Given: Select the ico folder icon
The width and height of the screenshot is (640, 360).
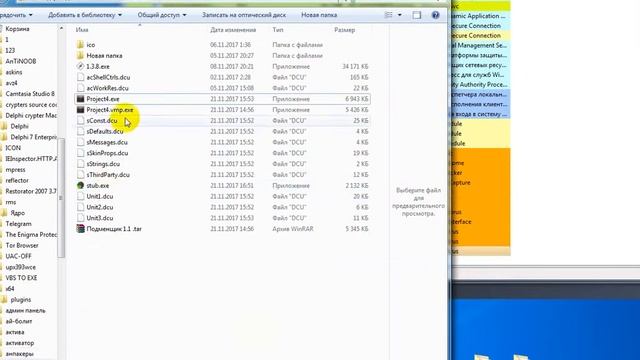Looking at the screenshot, I should (x=80, y=44).
